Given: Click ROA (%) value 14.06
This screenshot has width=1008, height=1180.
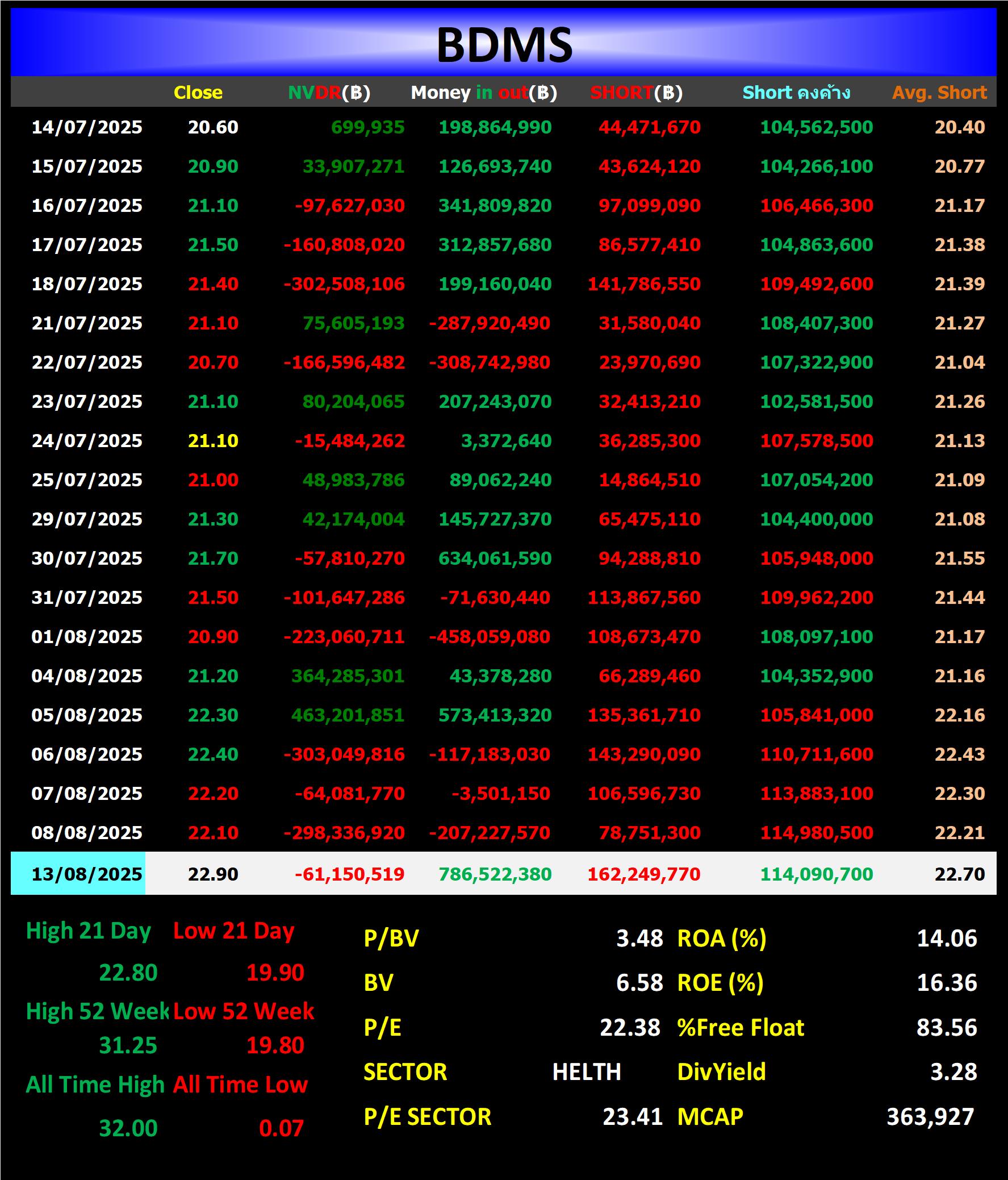Looking at the screenshot, I should pyautogui.click(x=947, y=939).
